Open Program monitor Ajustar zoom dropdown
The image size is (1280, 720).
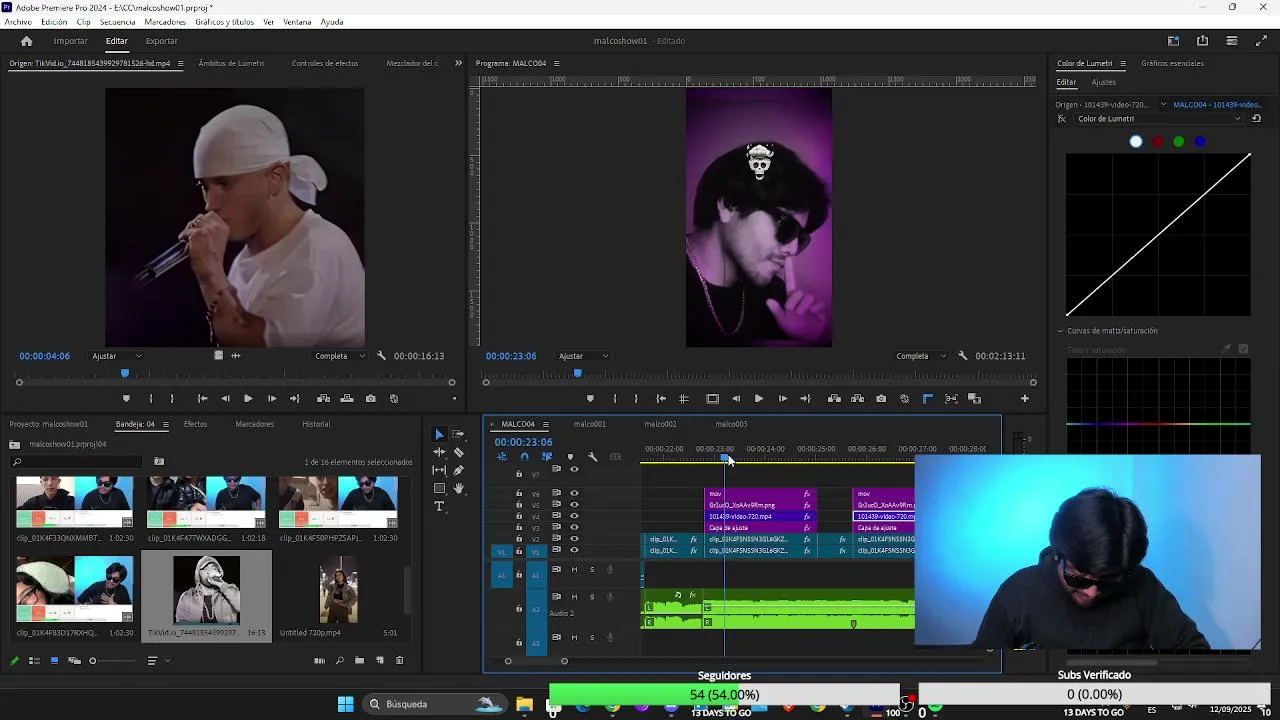pos(584,356)
